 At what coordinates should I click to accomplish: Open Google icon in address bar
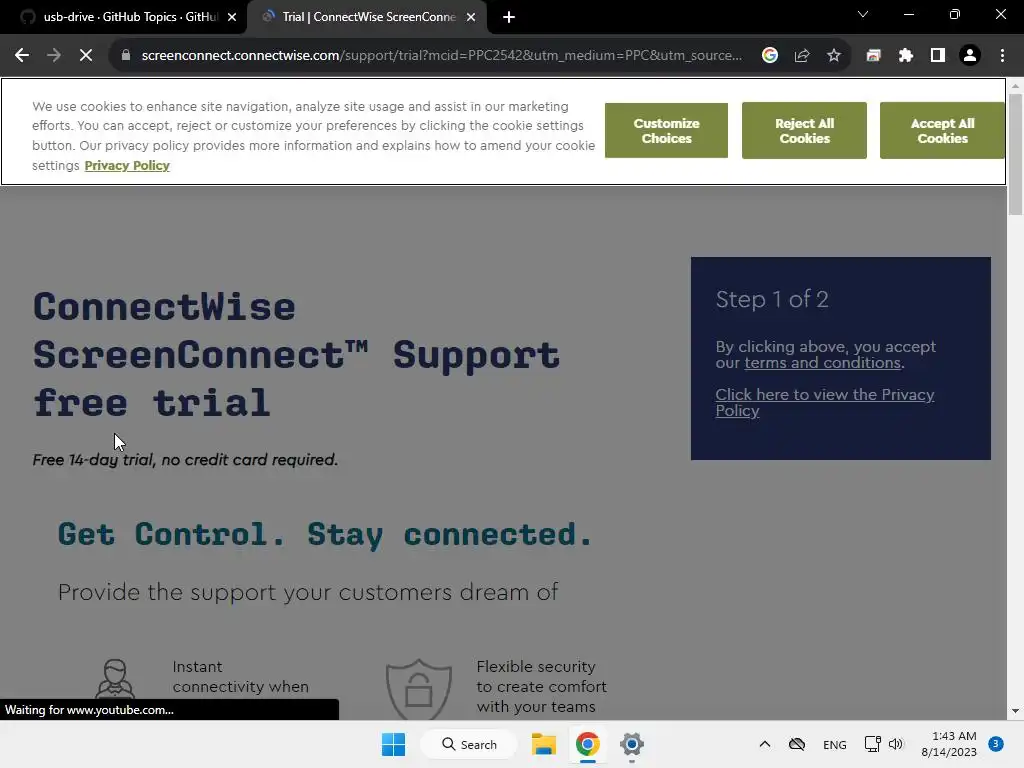[x=770, y=56]
